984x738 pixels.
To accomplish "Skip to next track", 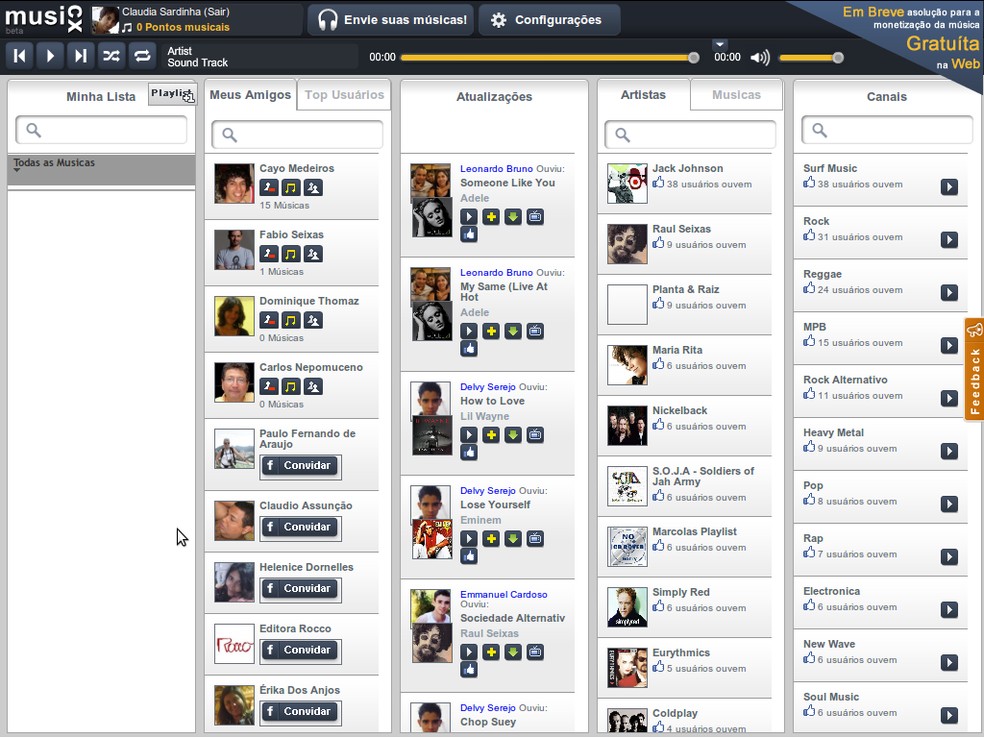I will (81, 56).
